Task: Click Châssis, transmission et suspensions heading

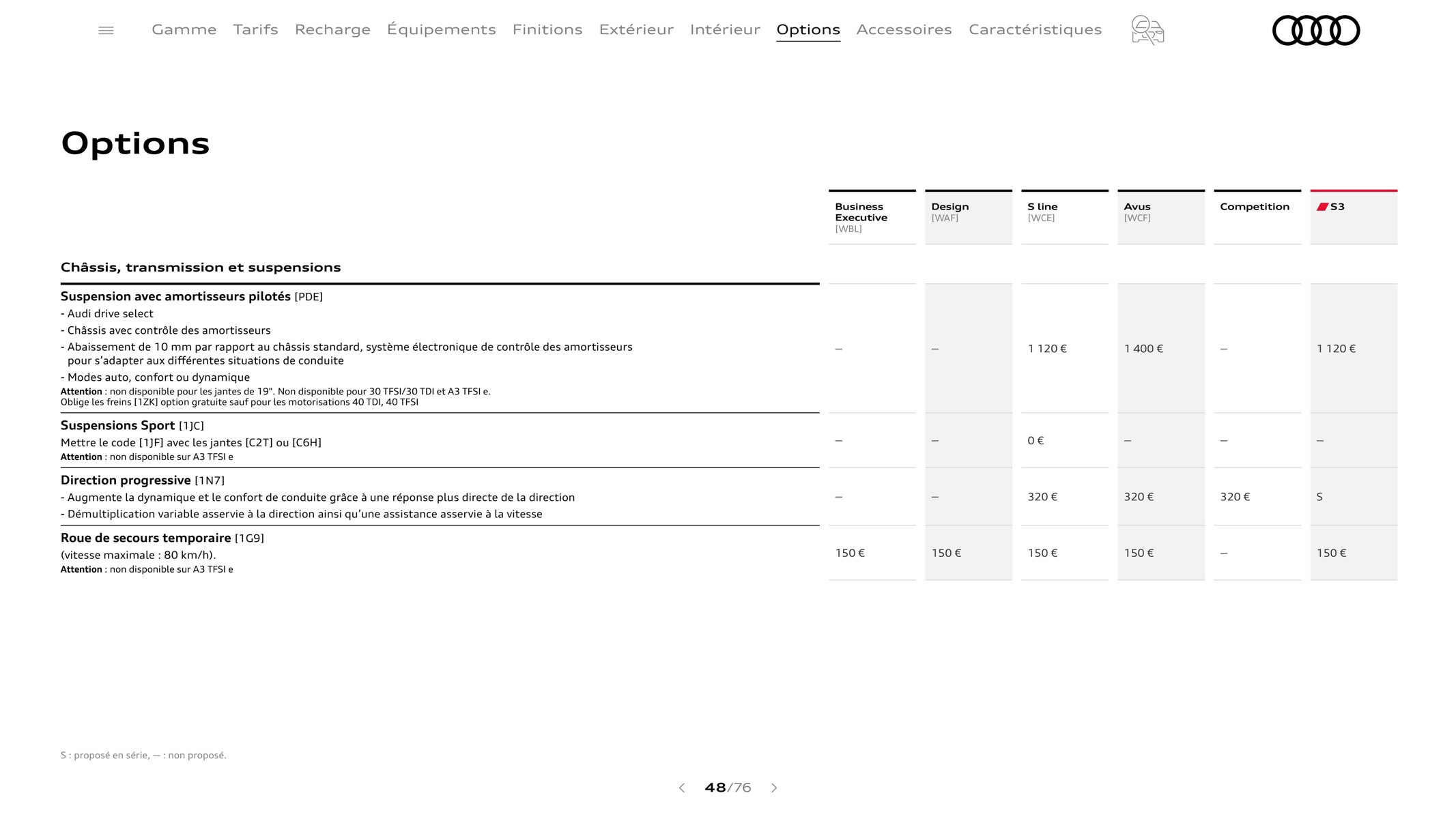Action: click(x=201, y=268)
